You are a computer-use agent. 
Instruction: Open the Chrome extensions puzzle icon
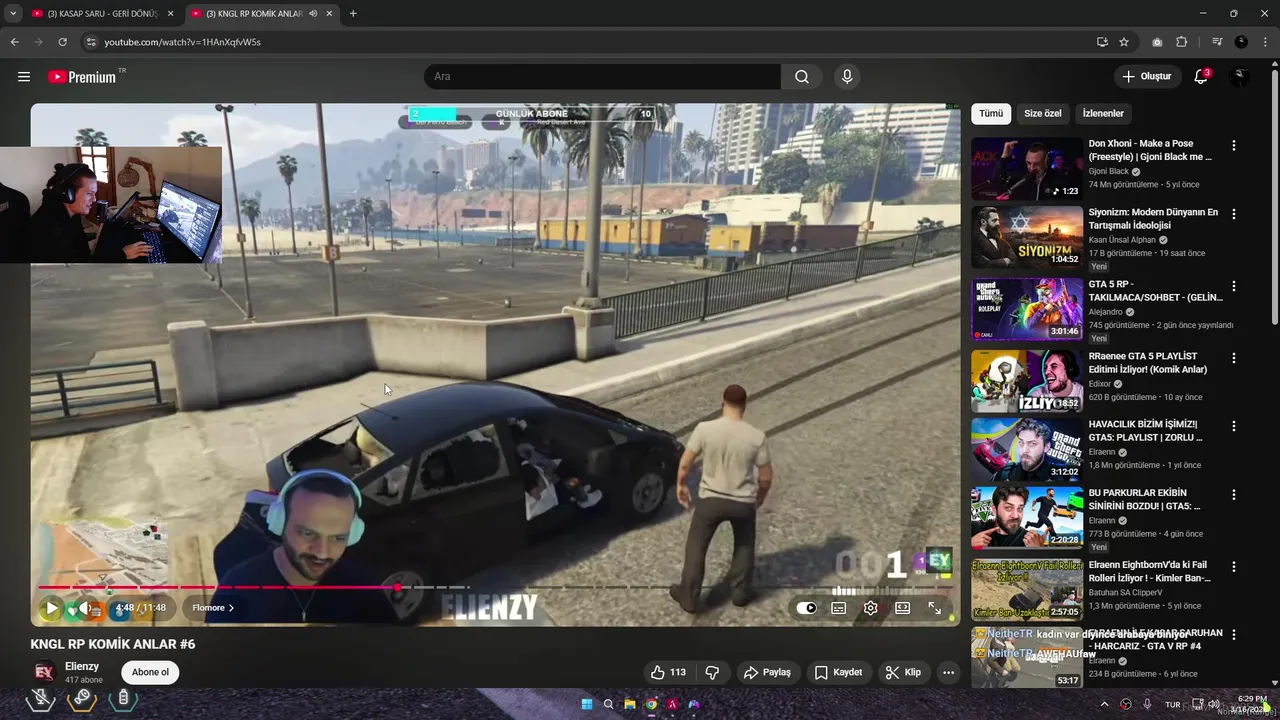pos(1181,42)
